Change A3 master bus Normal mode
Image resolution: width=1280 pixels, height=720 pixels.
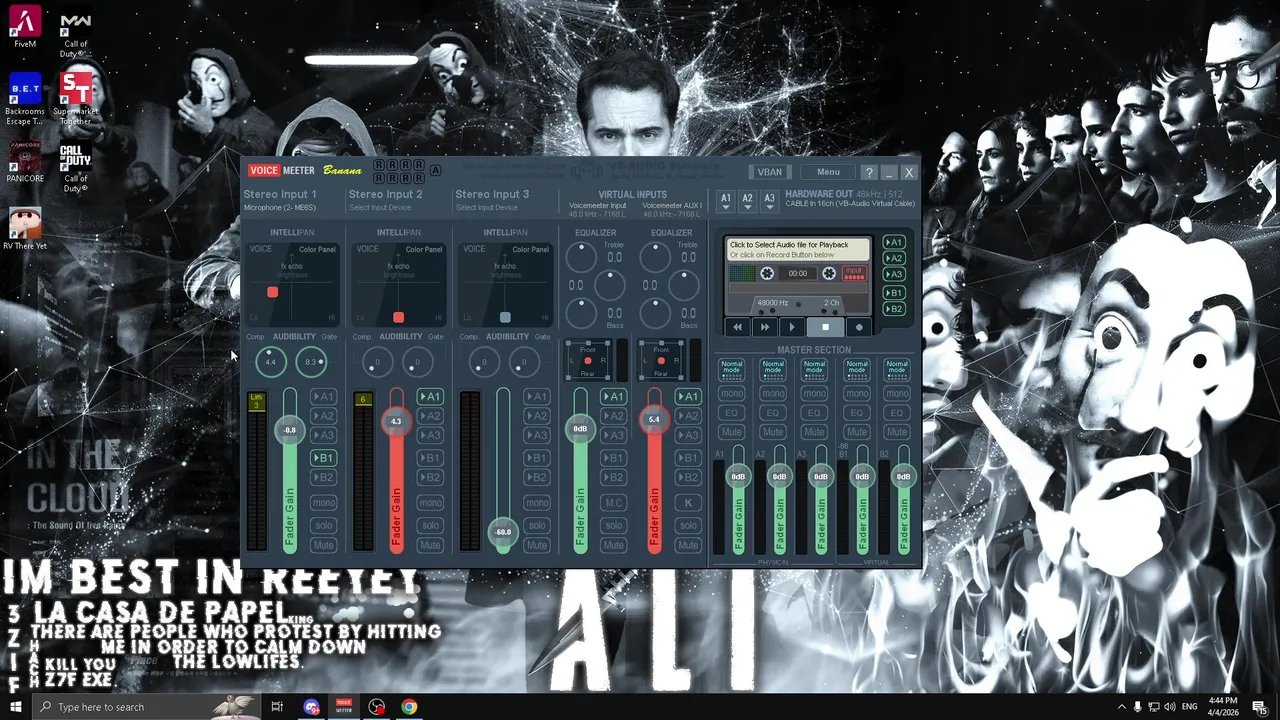tap(814, 369)
